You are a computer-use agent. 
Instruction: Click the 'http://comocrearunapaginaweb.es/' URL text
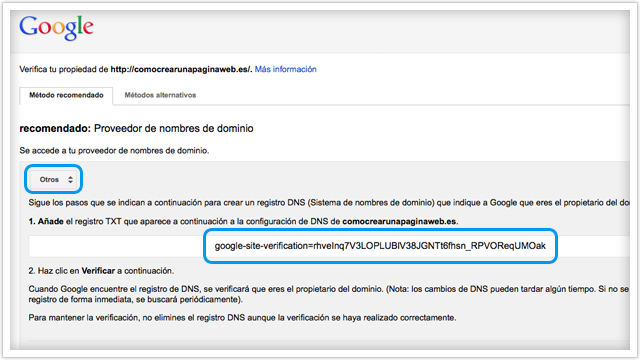180,69
